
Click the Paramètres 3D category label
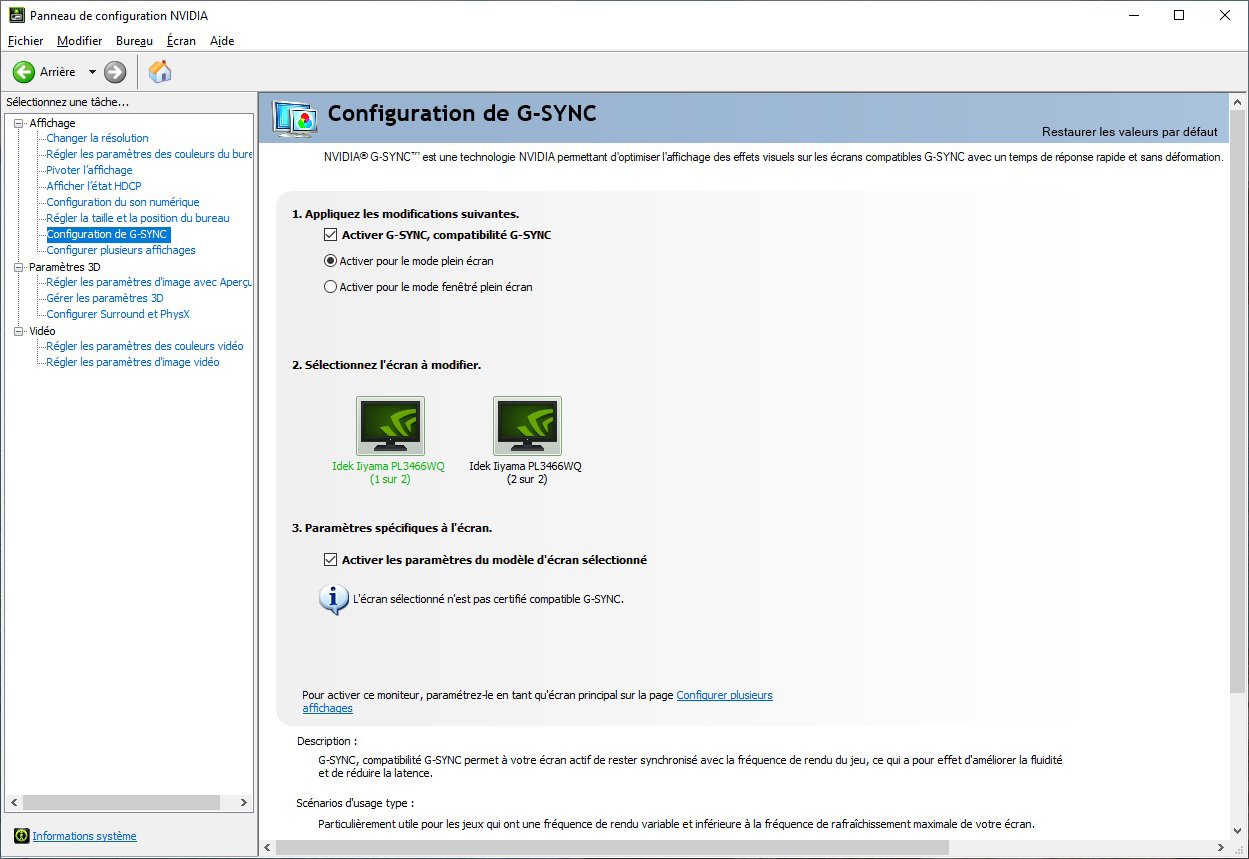pos(65,267)
